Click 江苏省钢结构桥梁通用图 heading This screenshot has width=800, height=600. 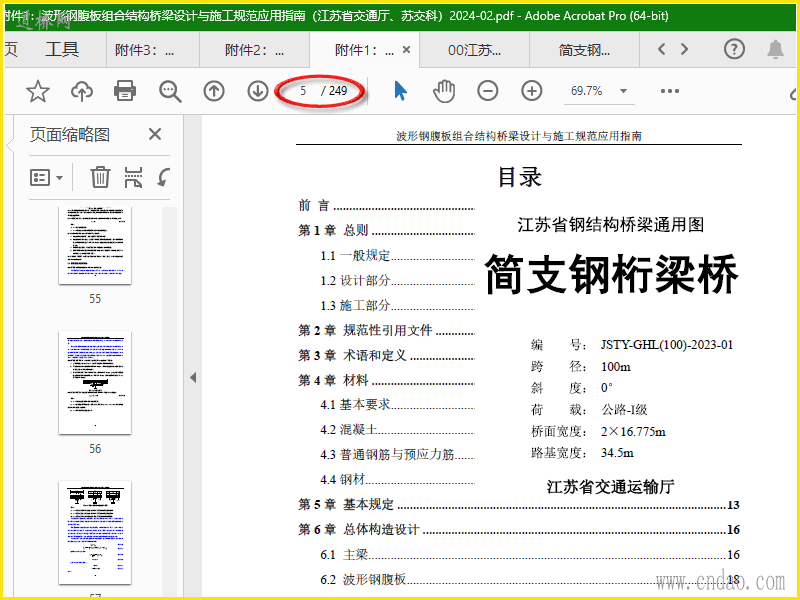pos(611,224)
